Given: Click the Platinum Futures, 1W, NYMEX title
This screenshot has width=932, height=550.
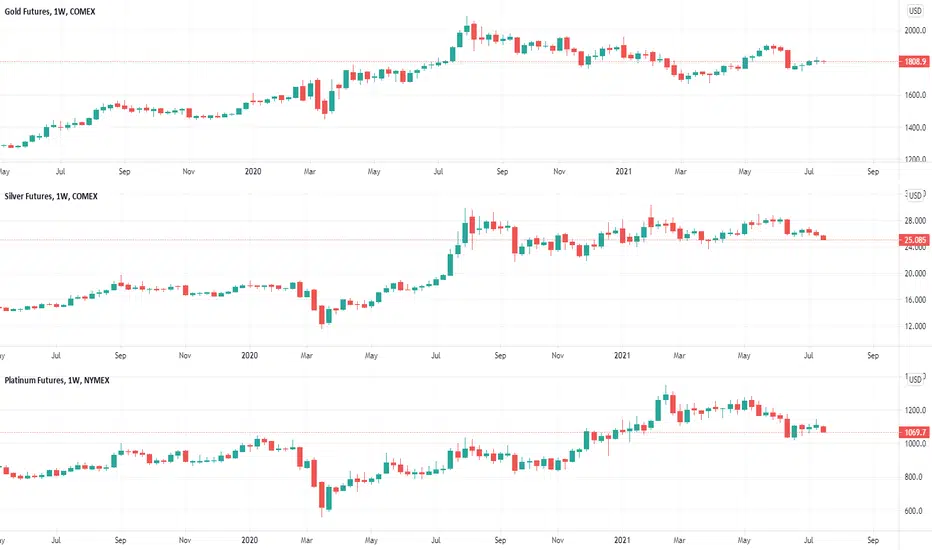Looking at the screenshot, I should point(57,380).
